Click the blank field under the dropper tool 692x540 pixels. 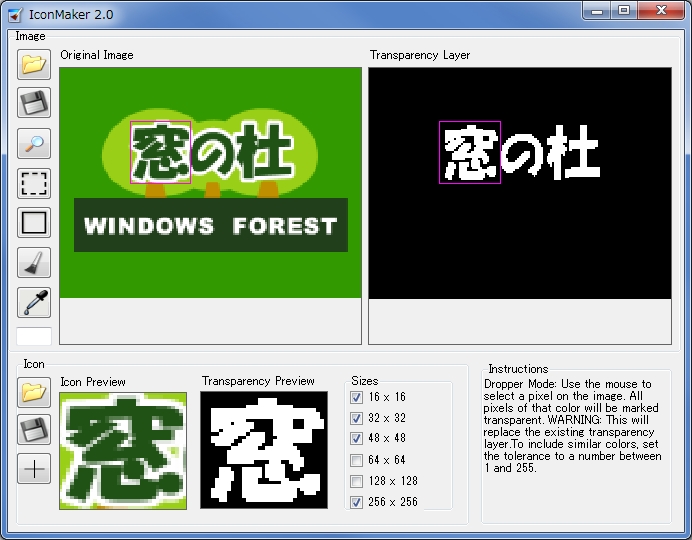34,336
